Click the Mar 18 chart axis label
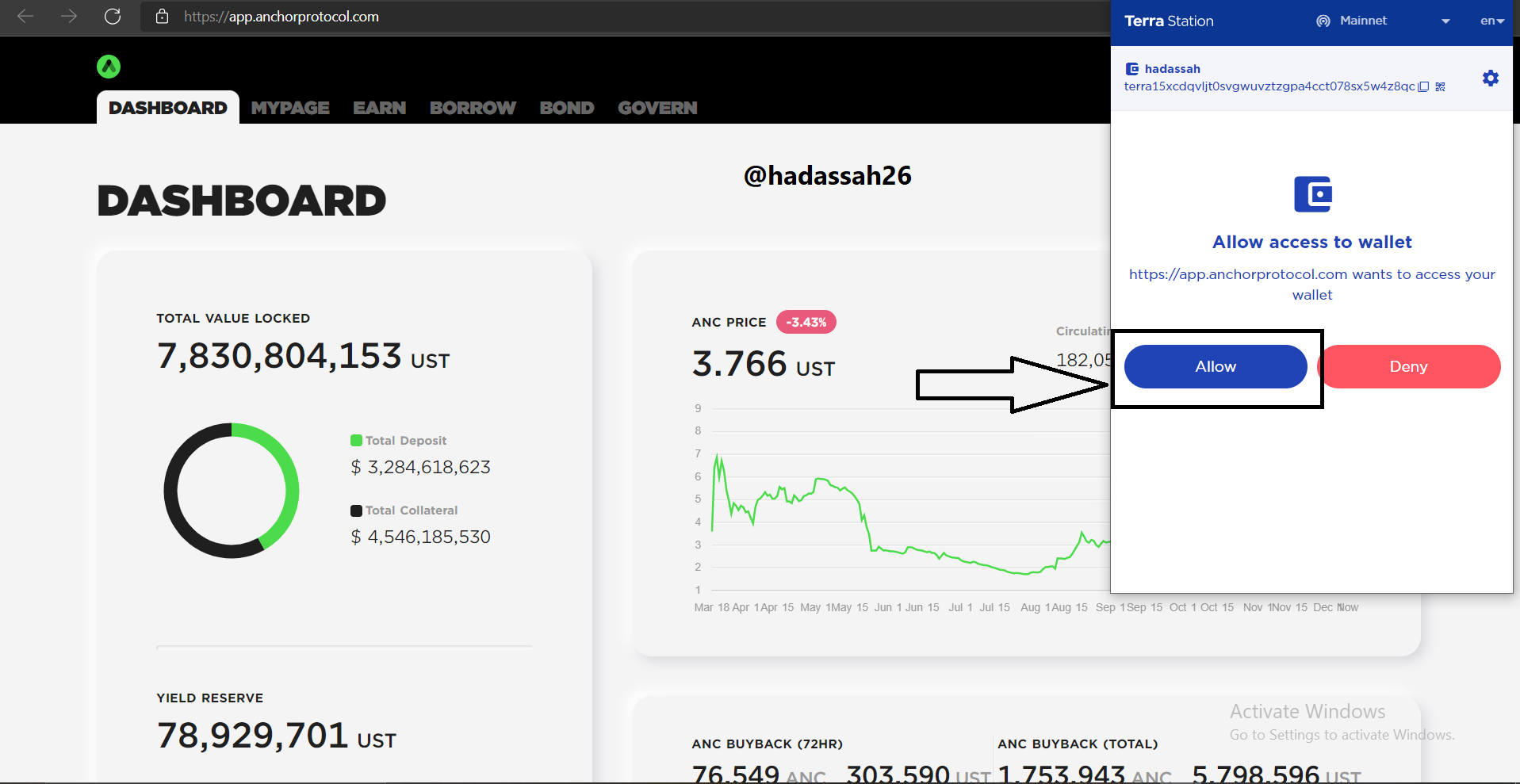The height and width of the screenshot is (784, 1520). pyautogui.click(x=712, y=608)
